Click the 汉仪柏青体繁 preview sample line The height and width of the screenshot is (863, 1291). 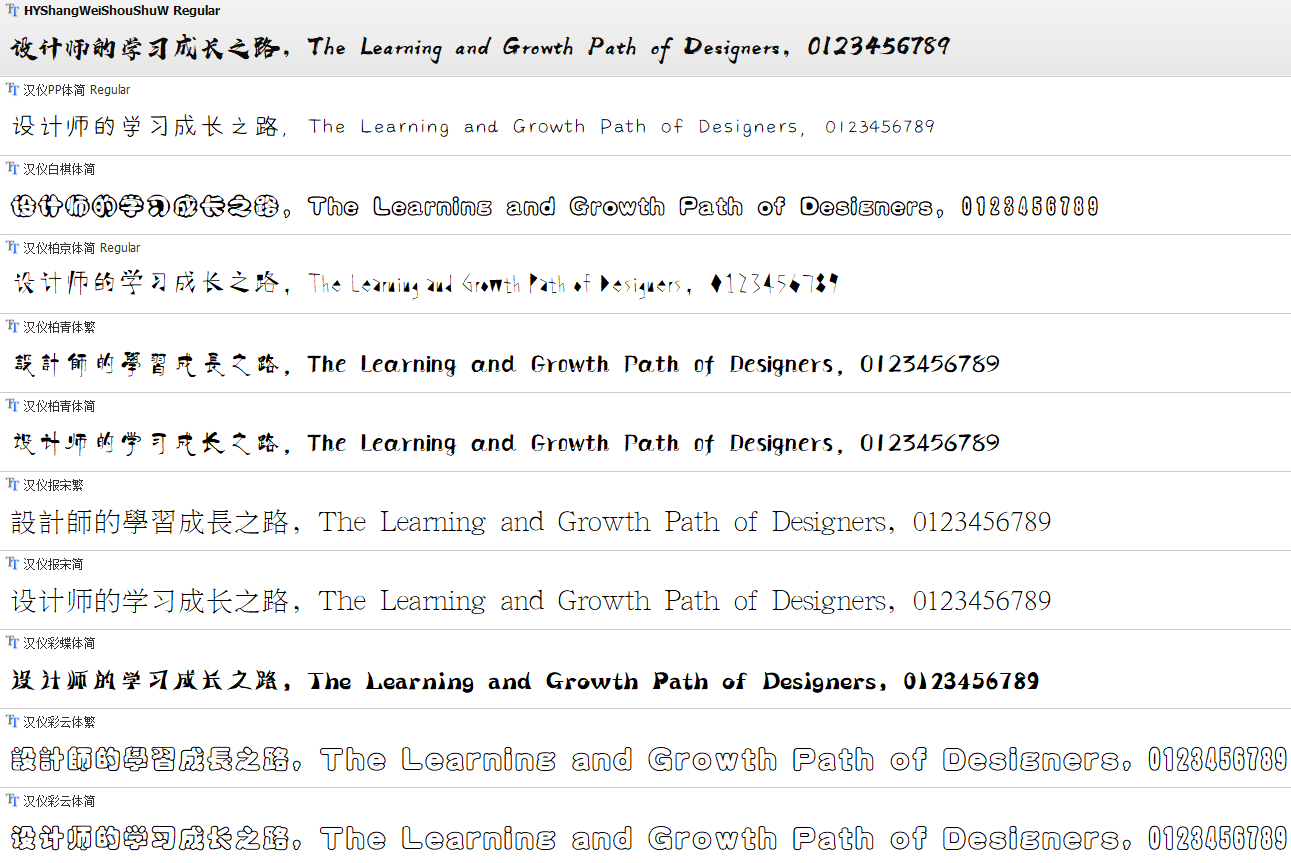pos(505,364)
